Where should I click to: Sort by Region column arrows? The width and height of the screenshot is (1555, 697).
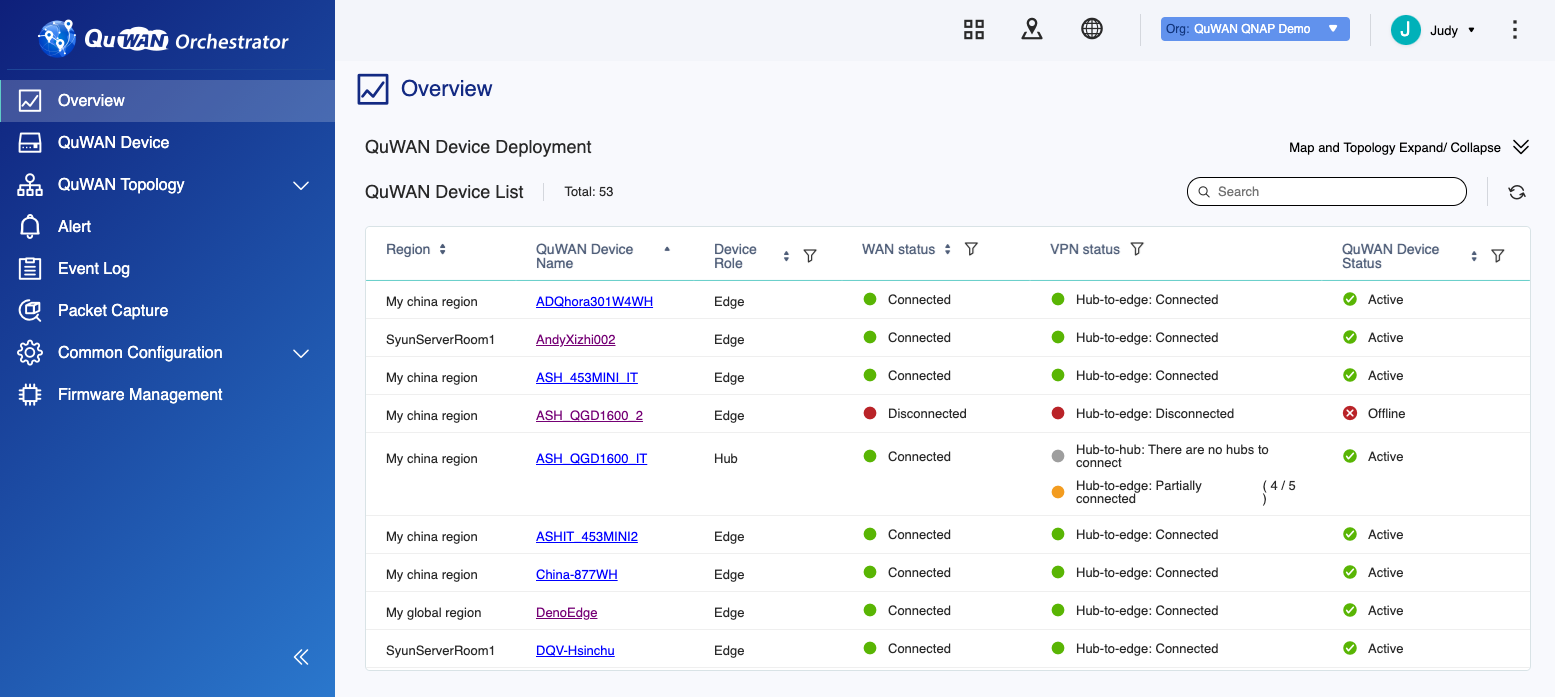pos(443,249)
